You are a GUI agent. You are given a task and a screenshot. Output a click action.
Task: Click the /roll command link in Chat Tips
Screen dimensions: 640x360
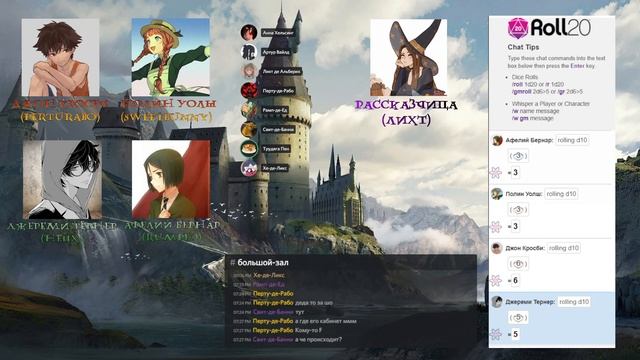tap(517, 84)
